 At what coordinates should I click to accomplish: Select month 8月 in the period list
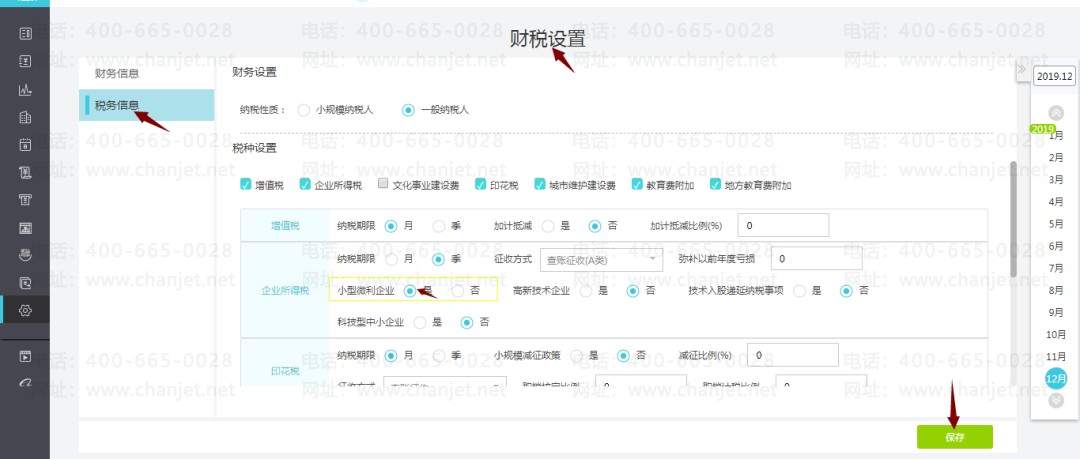(x=1056, y=290)
